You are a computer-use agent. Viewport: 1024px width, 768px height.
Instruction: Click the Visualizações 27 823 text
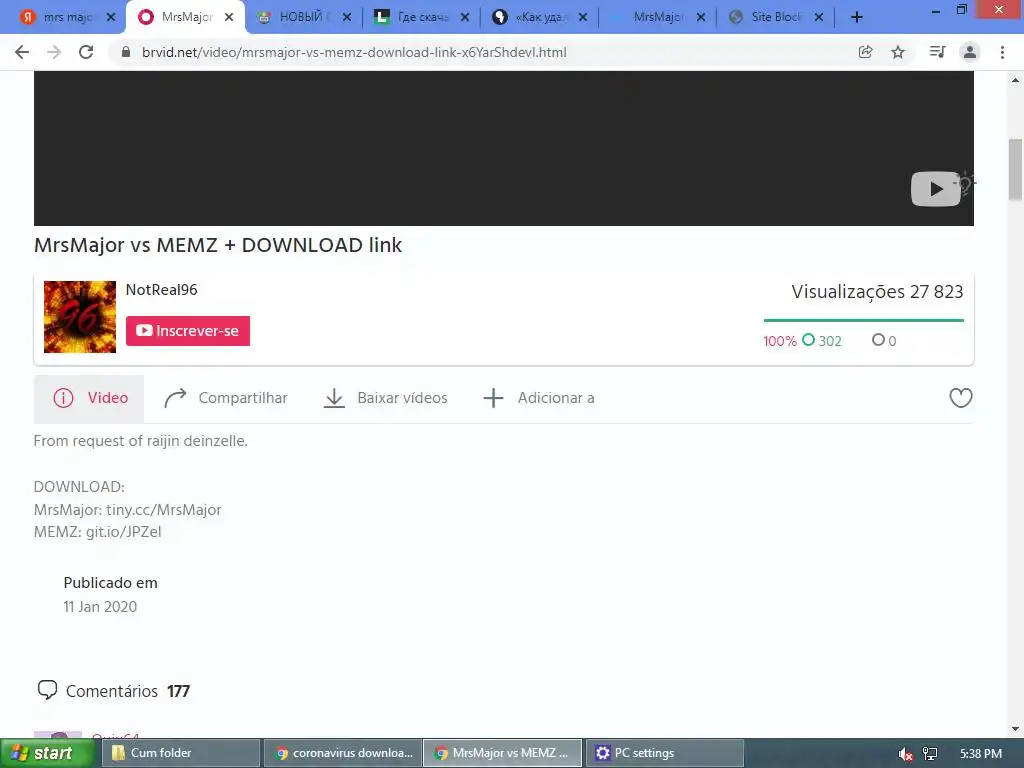[x=877, y=291]
